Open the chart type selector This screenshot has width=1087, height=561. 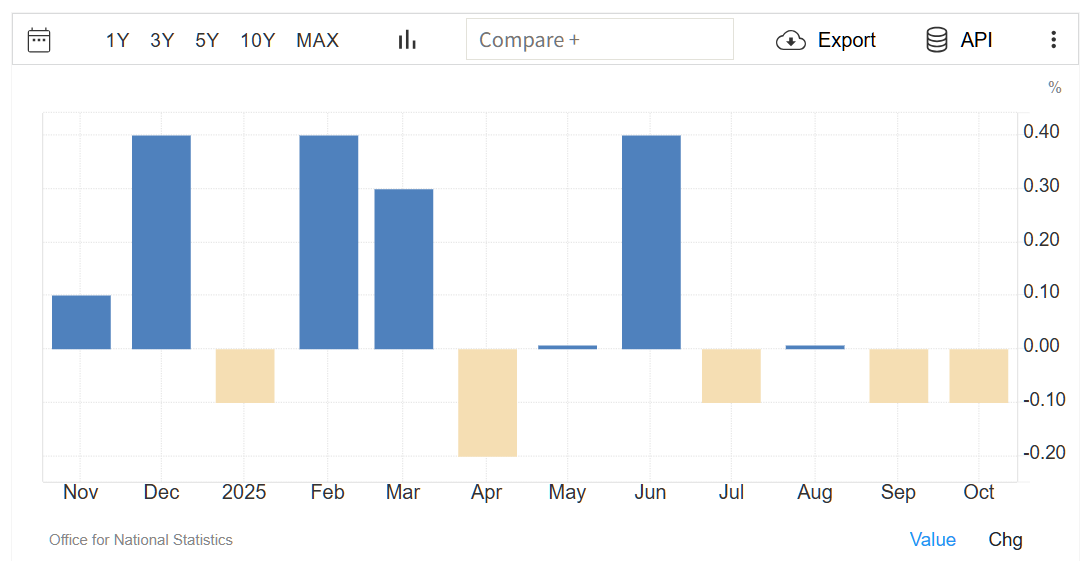pyautogui.click(x=407, y=40)
